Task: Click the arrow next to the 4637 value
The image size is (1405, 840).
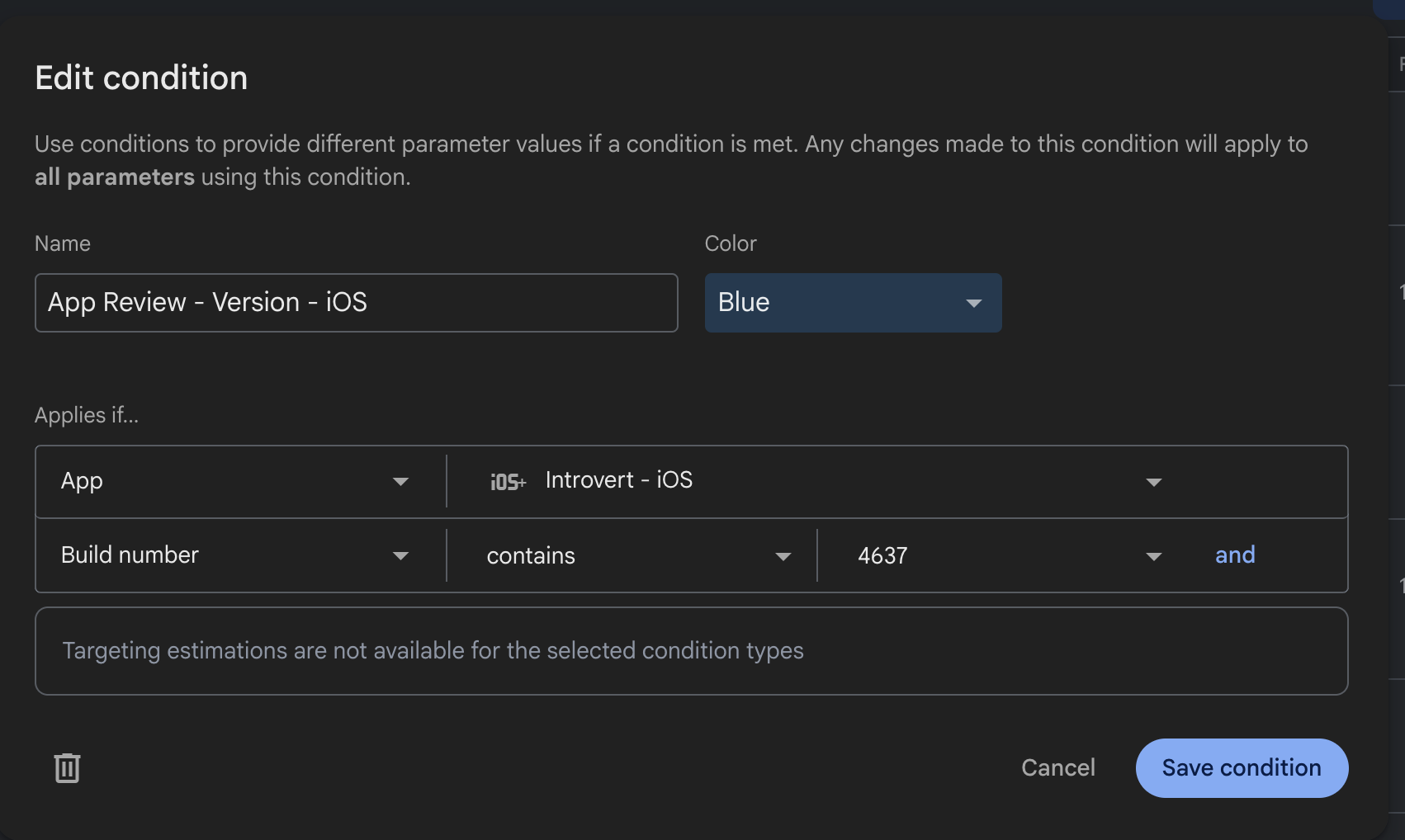Action: point(1152,556)
